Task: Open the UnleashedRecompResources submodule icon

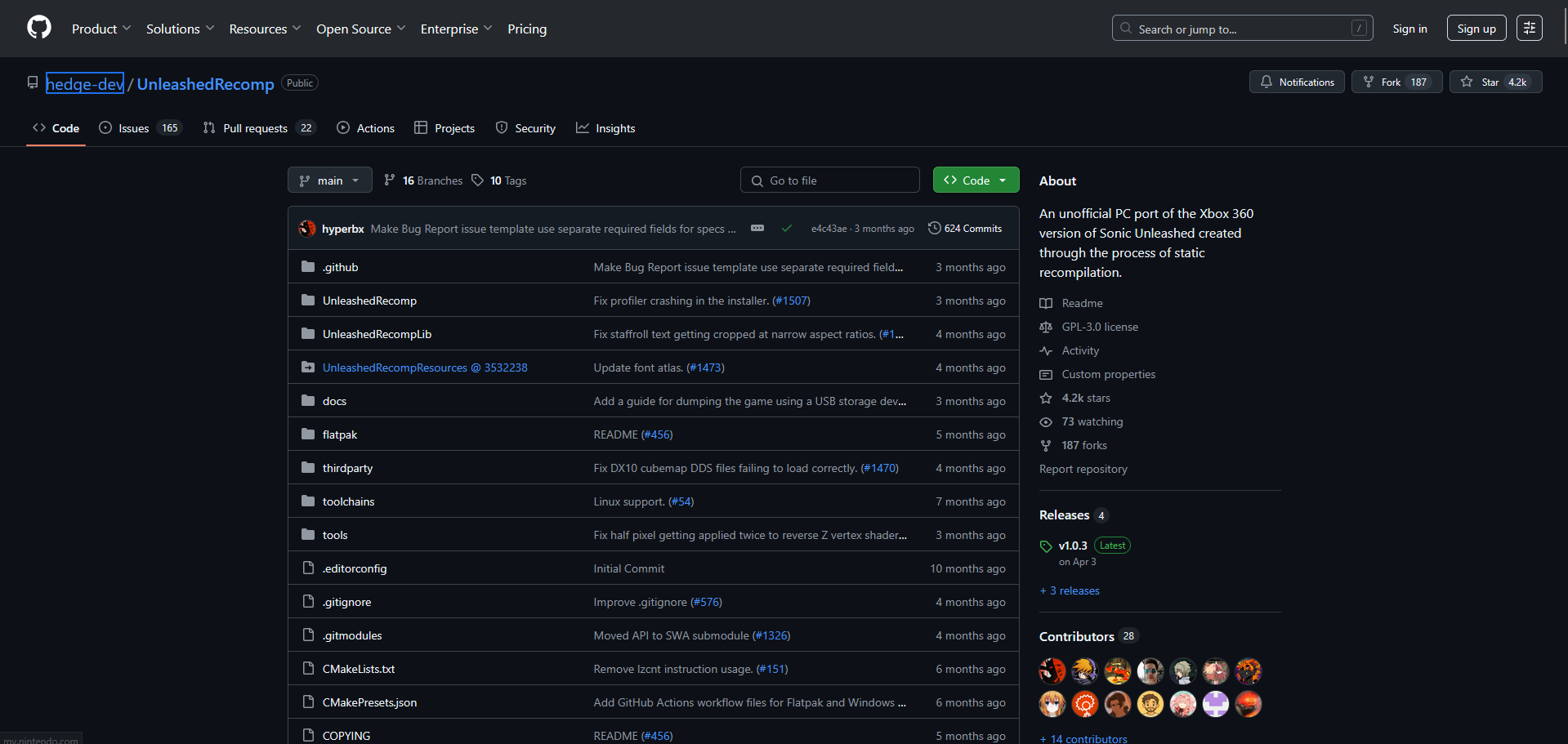Action: (308, 368)
